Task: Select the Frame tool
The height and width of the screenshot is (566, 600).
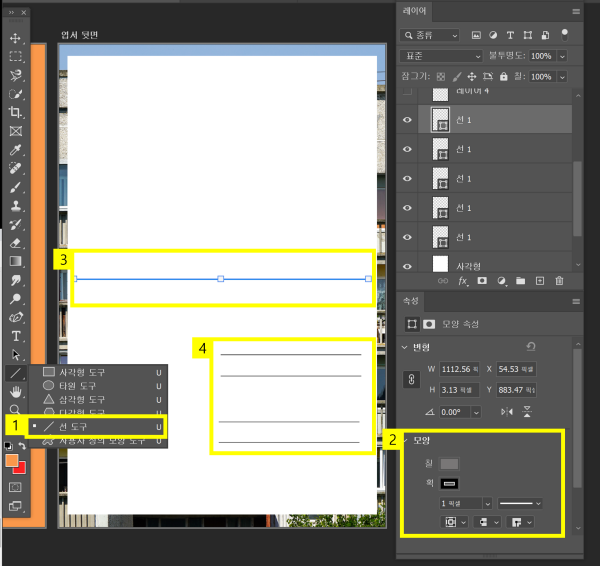Action: click(x=15, y=131)
